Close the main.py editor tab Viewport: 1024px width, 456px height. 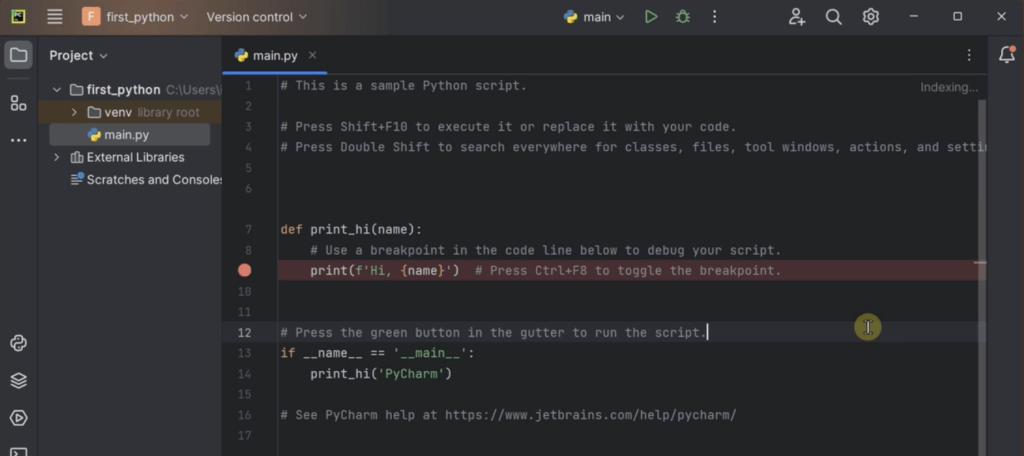(x=313, y=55)
